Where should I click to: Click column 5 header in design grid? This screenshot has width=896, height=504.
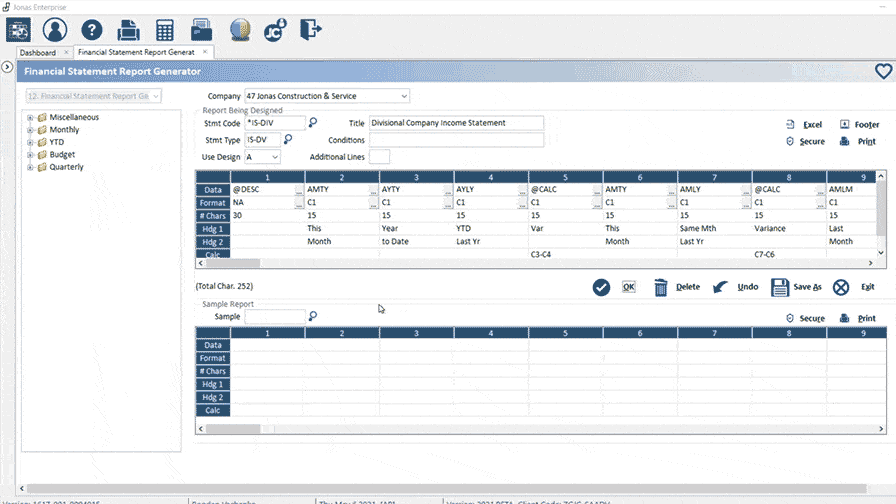tap(565, 177)
